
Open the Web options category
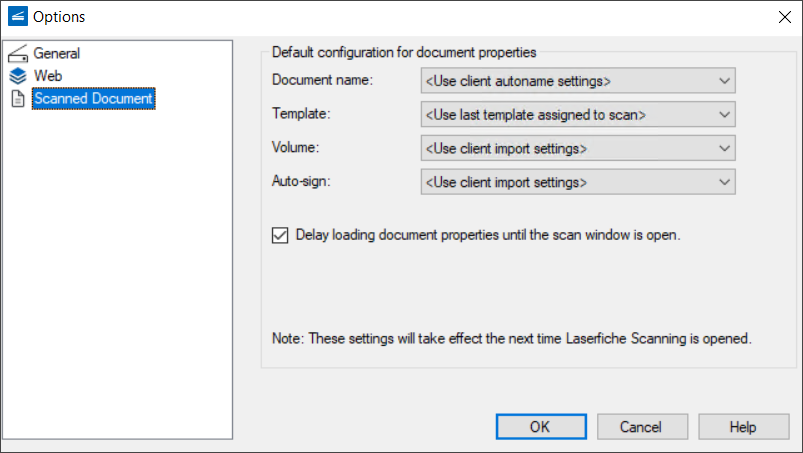point(48,76)
